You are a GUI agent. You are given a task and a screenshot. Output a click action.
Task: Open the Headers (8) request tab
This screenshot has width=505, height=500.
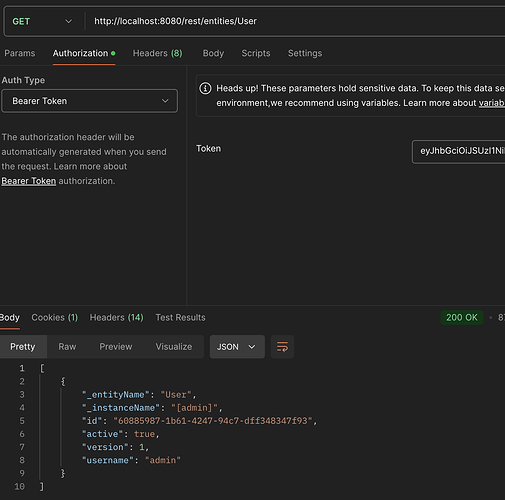[x=157, y=53]
